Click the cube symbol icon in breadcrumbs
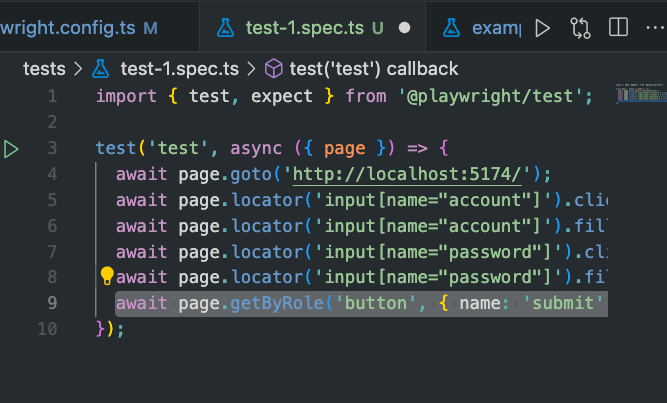This screenshot has width=667, height=403. click(273, 69)
